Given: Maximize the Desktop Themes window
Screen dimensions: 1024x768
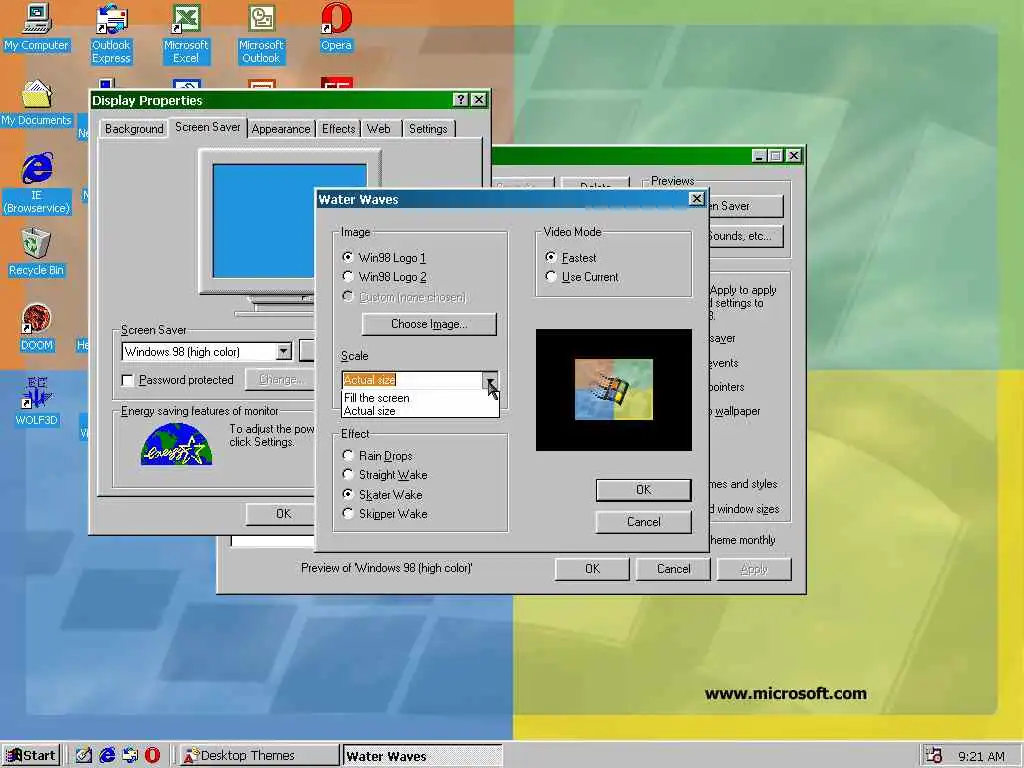Looking at the screenshot, I should click(x=775, y=155).
